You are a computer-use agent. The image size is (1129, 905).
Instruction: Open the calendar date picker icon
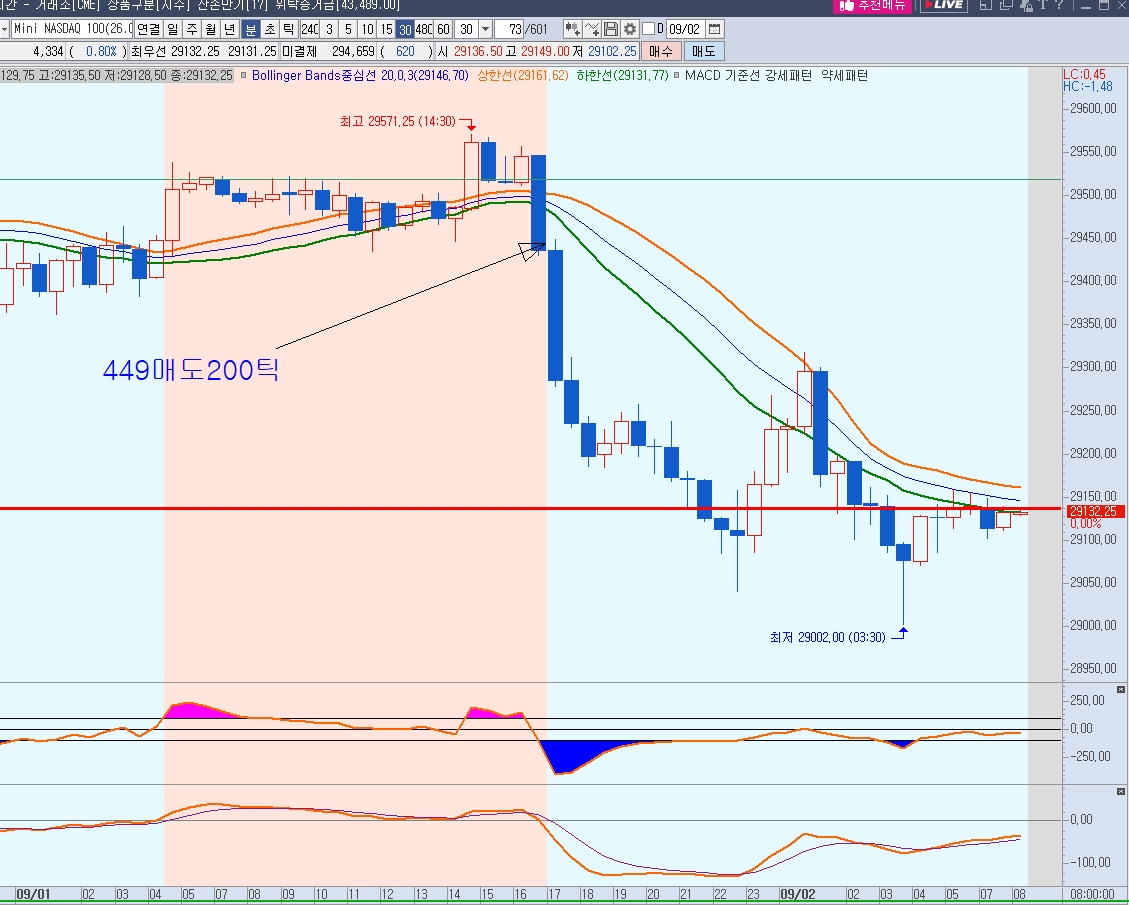pos(714,29)
